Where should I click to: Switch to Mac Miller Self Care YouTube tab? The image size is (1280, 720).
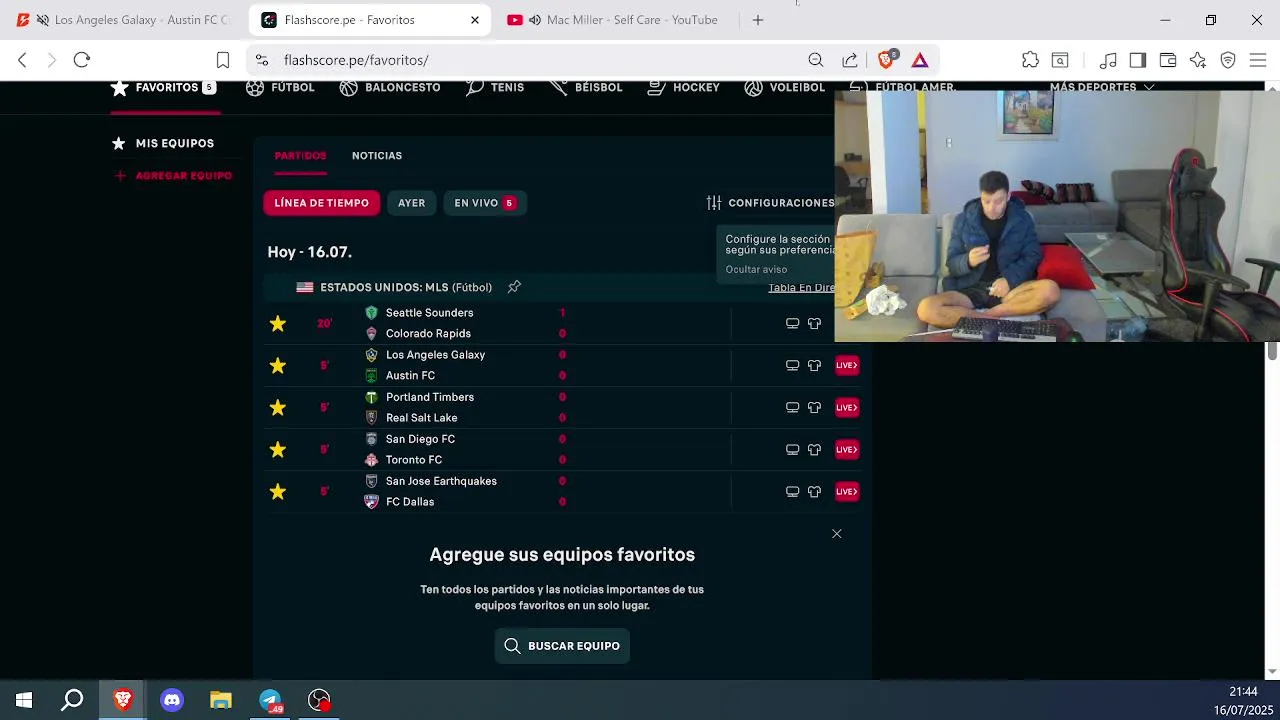pyautogui.click(x=615, y=20)
